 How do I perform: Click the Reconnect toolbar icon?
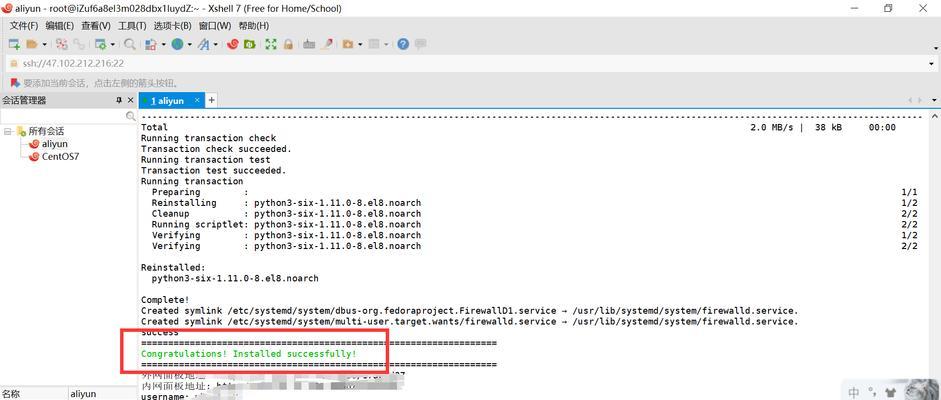tap(79, 44)
